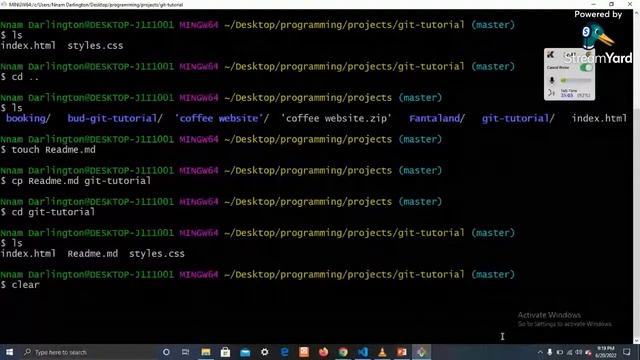Click 'styles.css' next to Readme.md
This screenshot has width=640, height=360.
(x=157, y=253)
